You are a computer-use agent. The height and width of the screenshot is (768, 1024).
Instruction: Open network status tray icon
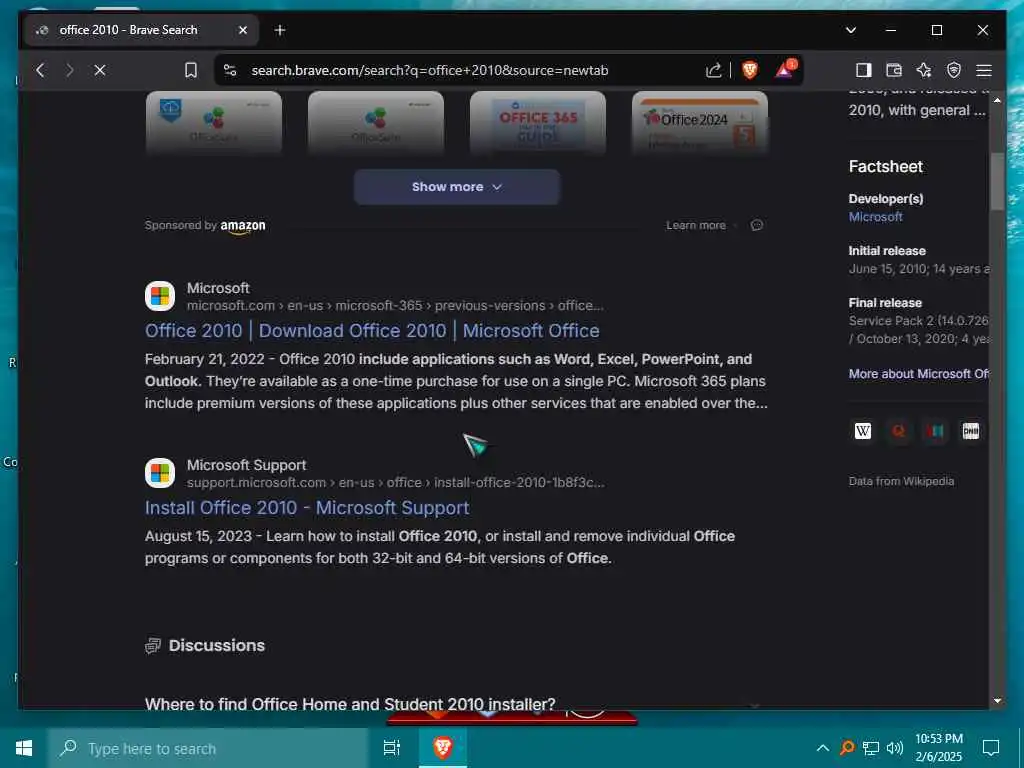[871, 748]
